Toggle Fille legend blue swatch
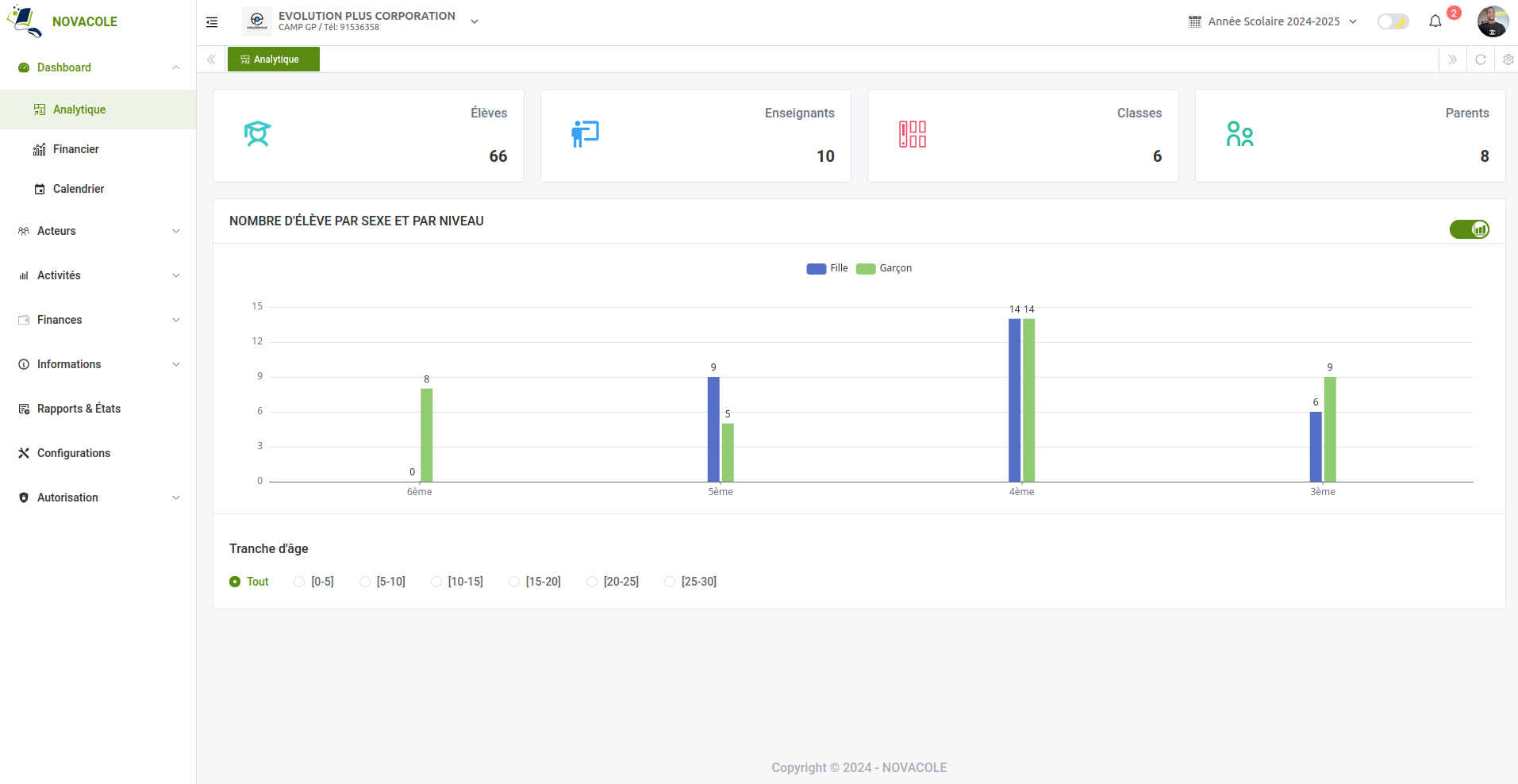 (x=816, y=269)
